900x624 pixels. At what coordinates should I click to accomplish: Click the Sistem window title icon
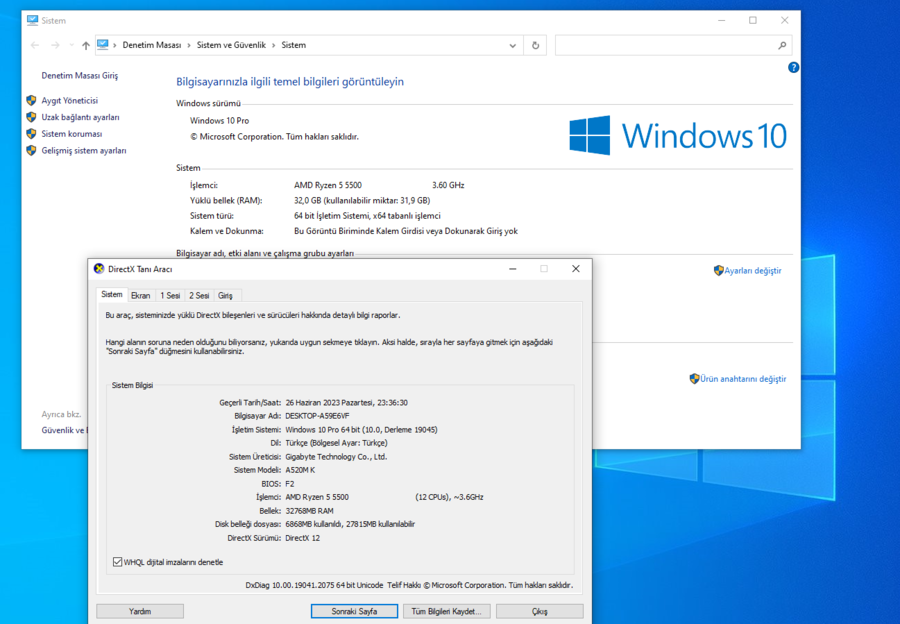click(32, 20)
